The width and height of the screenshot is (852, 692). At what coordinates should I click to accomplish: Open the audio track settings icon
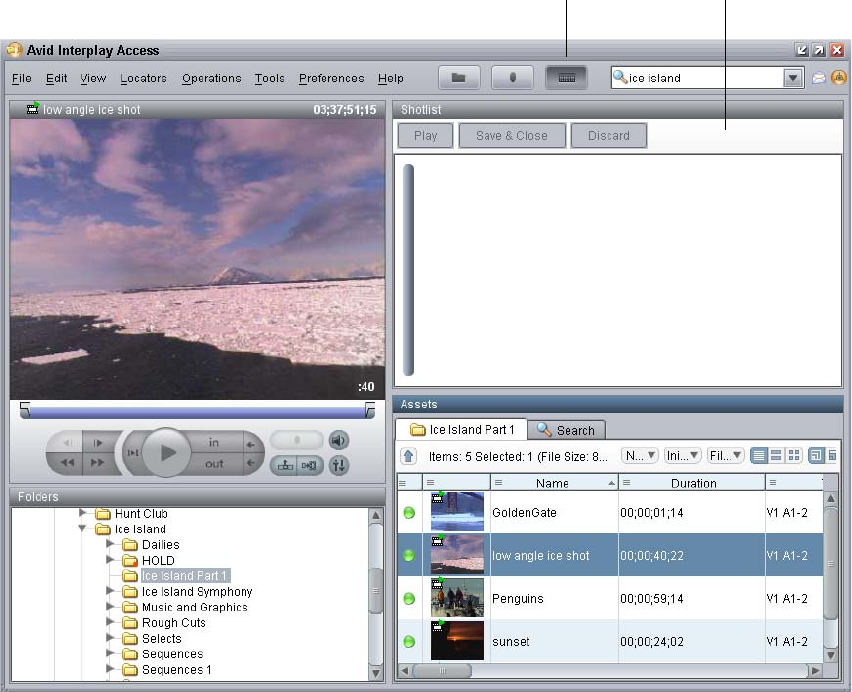339,465
